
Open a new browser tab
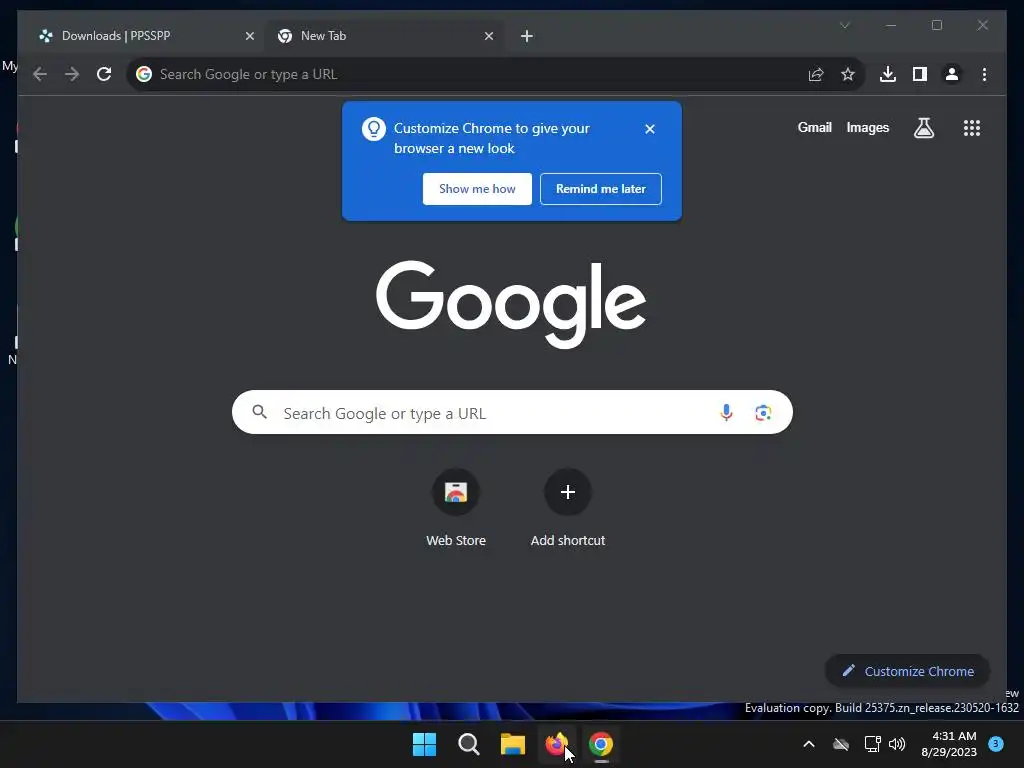pyautogui.click(x=526, y=36)
